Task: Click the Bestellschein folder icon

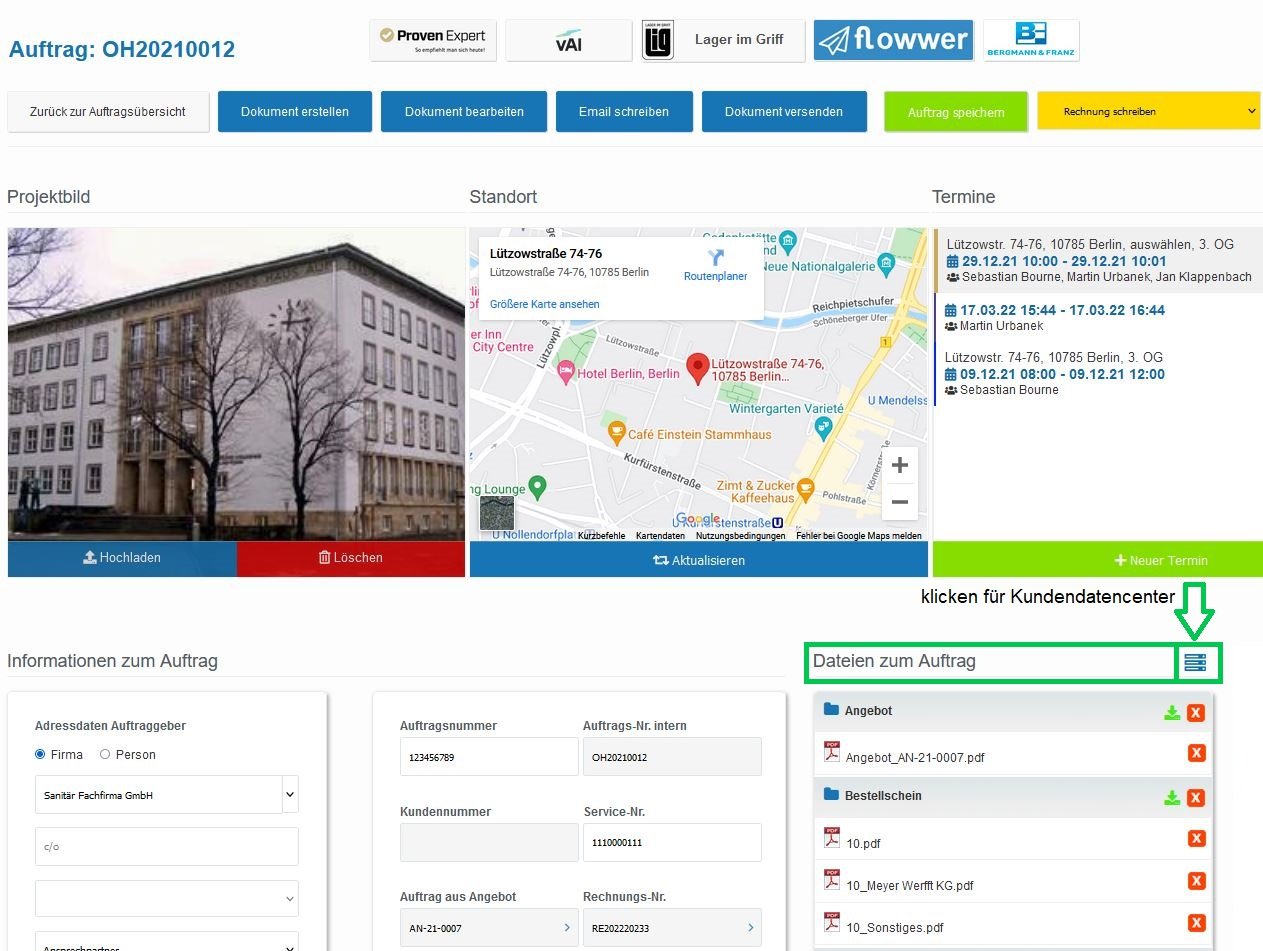Action: (x=831, y=795)
